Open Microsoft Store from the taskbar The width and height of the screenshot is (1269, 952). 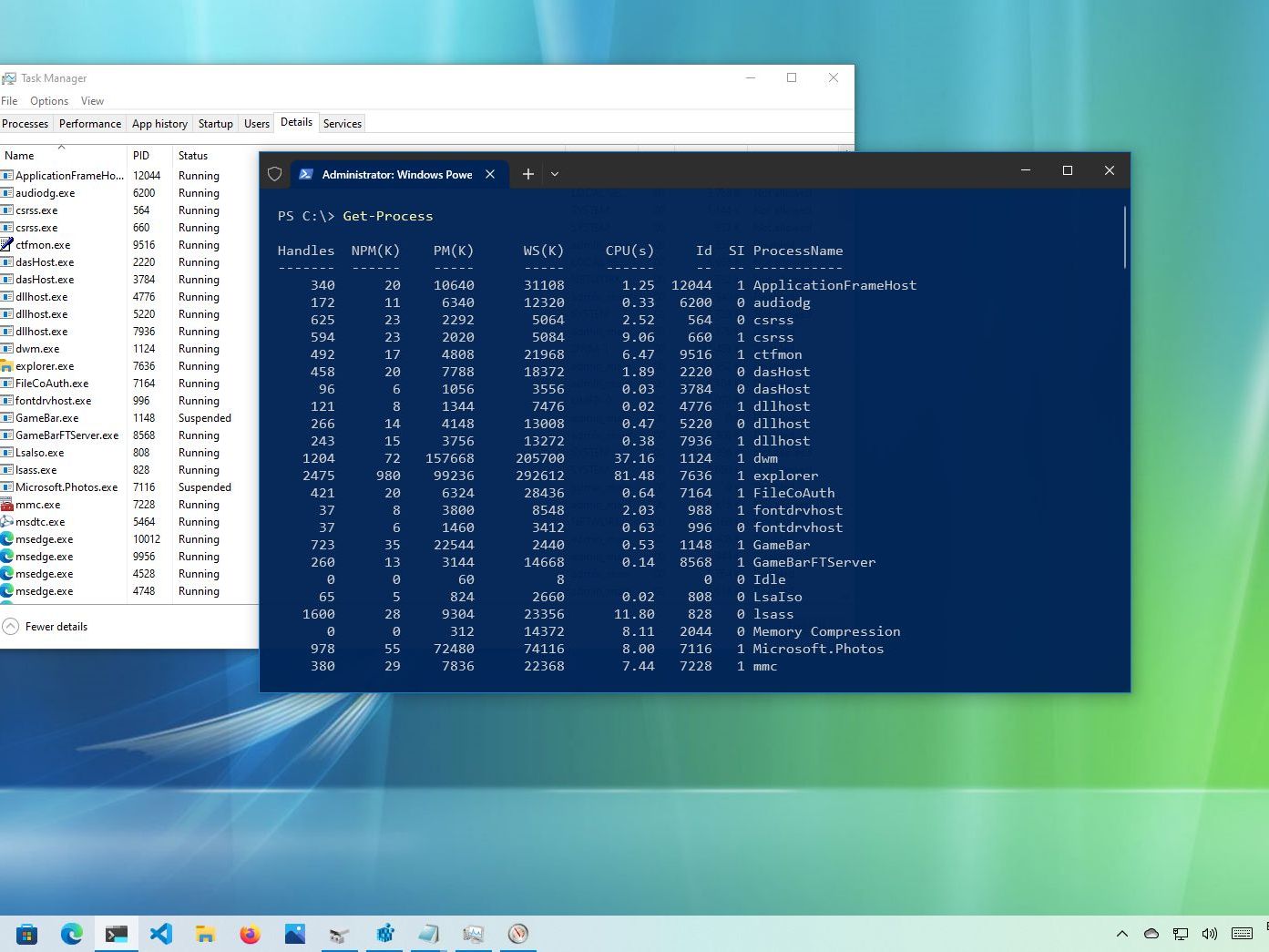(26, 934)
